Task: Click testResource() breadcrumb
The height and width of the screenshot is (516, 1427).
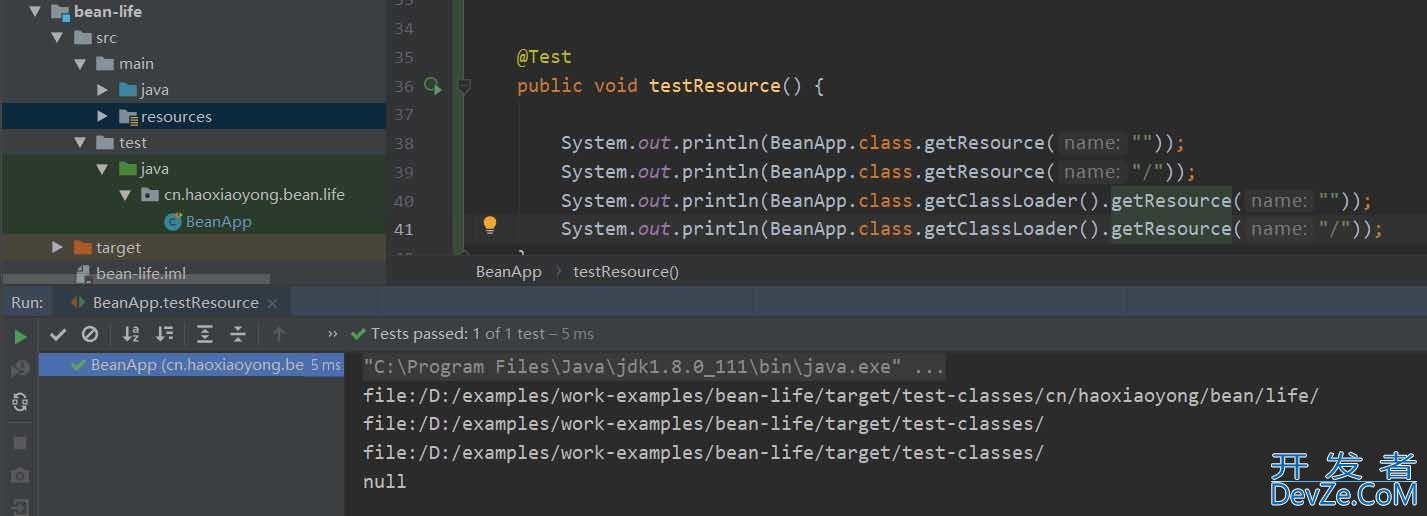Action: tap(626, 271)
